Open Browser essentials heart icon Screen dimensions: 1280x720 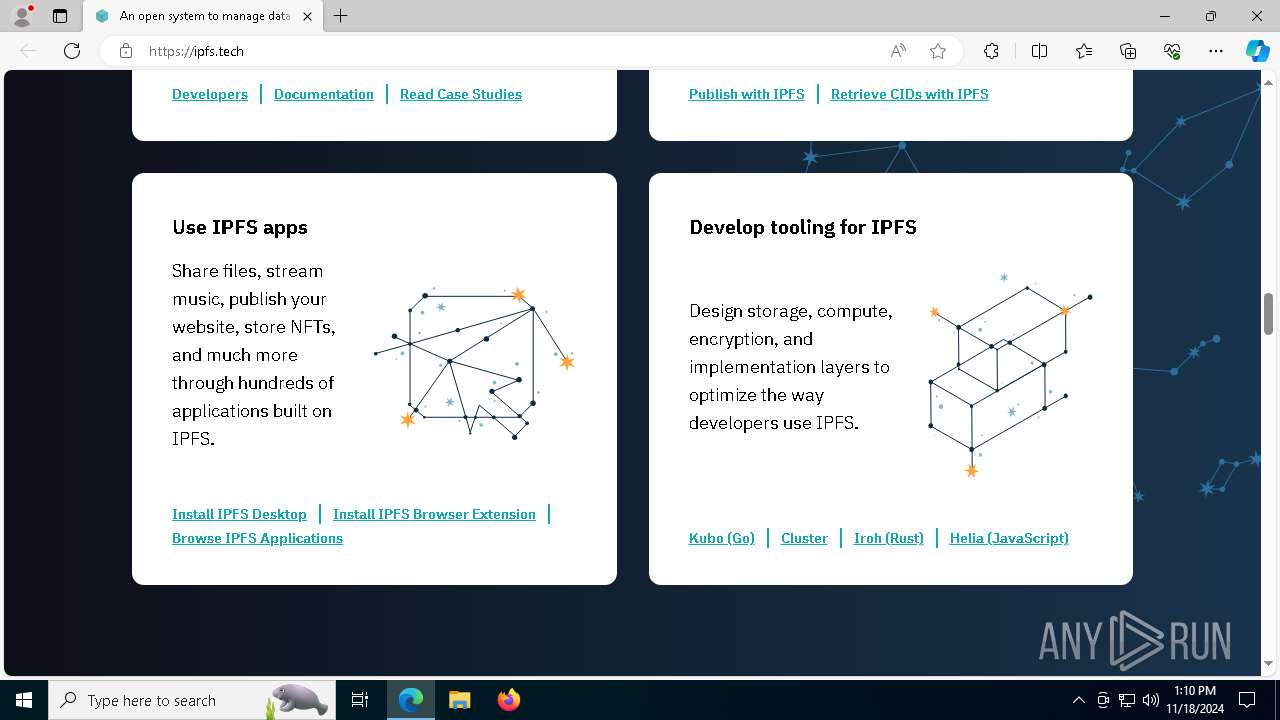[x=1172, y=51]
